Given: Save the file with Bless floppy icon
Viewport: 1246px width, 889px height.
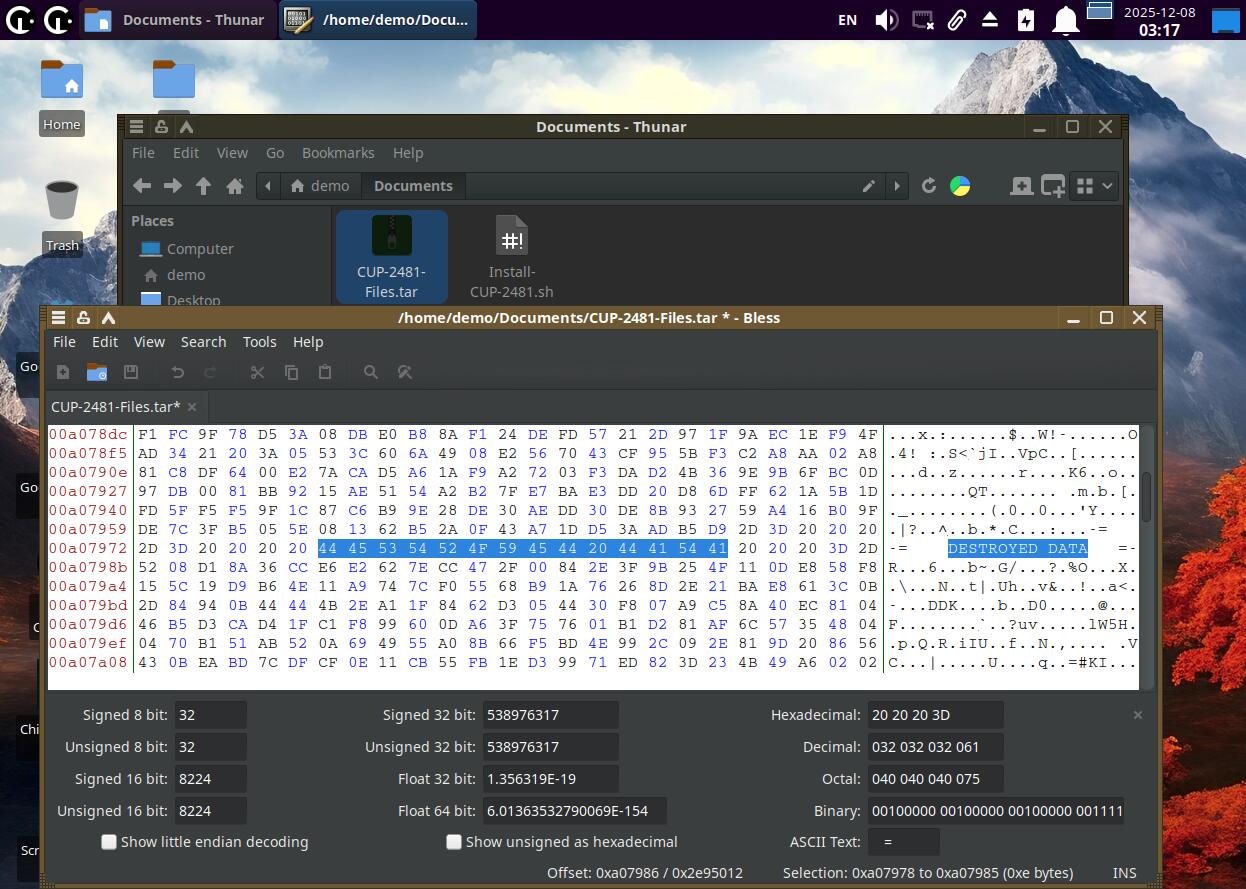Looking at the screenshot, I should pos(130,372).
